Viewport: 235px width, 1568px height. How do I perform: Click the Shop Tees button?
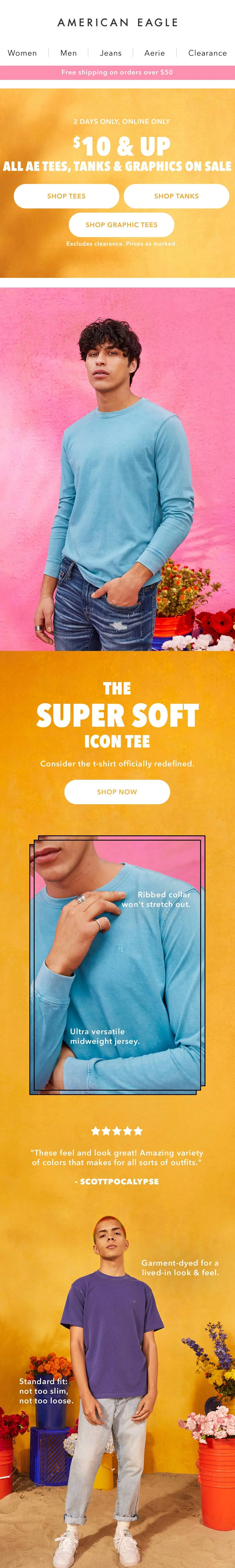tap(66, 196)
